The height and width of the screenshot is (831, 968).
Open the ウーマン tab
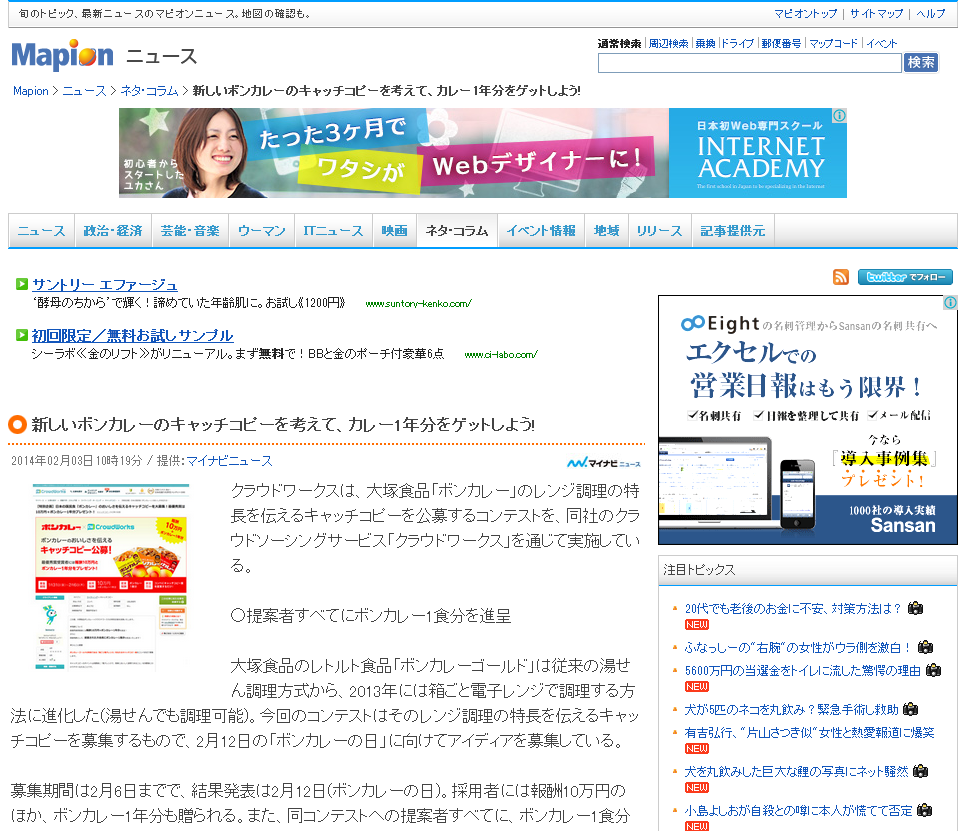(x=262, y=231)
